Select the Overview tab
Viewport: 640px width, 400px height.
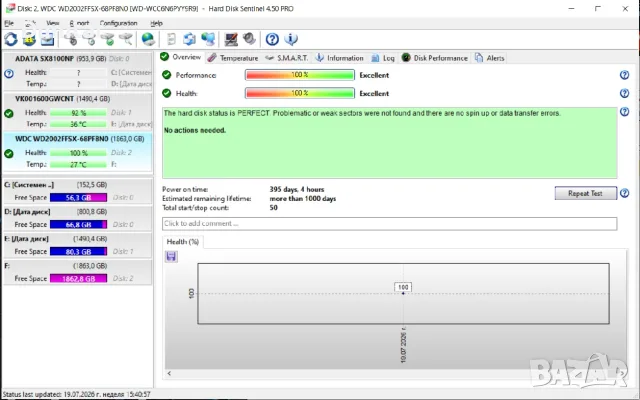181,57
